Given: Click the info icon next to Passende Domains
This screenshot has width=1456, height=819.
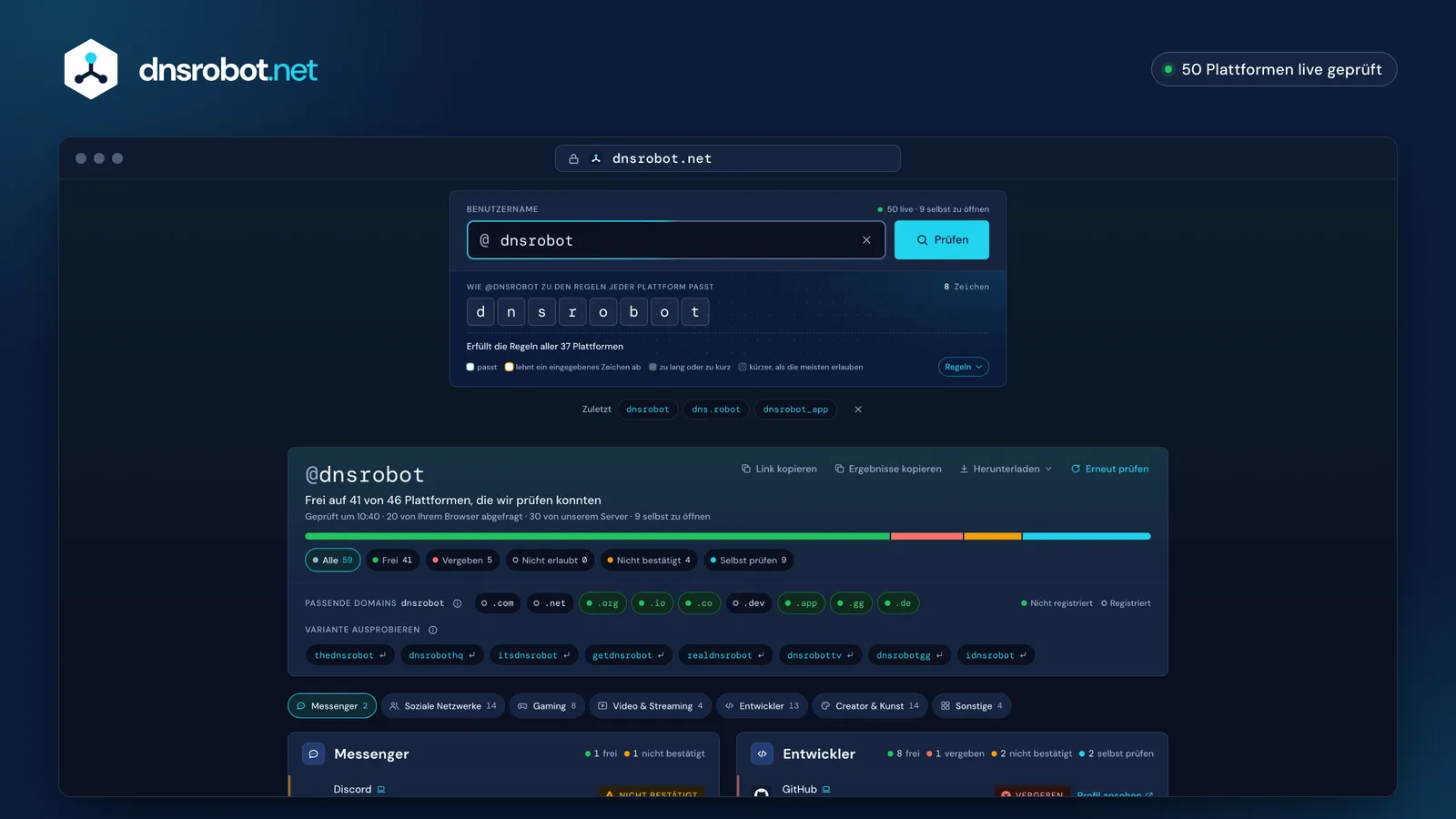Looking at the screenshot, I should (458, 603).
